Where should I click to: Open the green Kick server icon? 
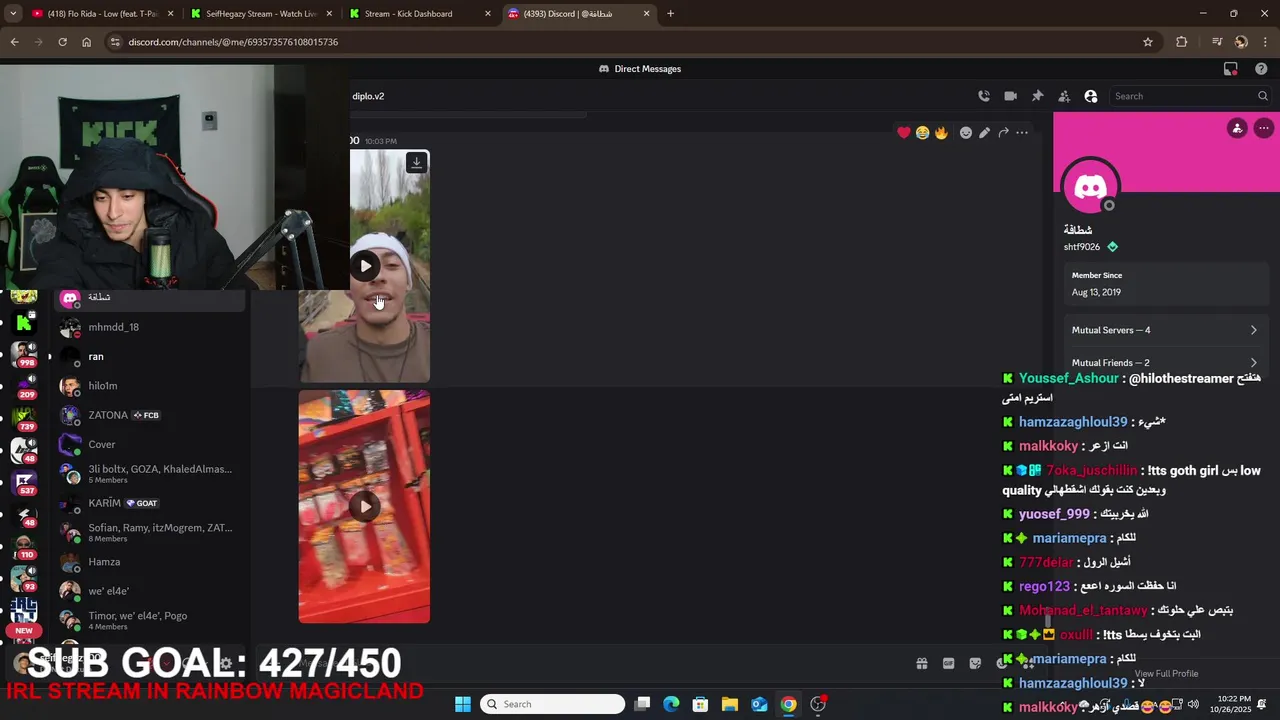coord(24,323)
